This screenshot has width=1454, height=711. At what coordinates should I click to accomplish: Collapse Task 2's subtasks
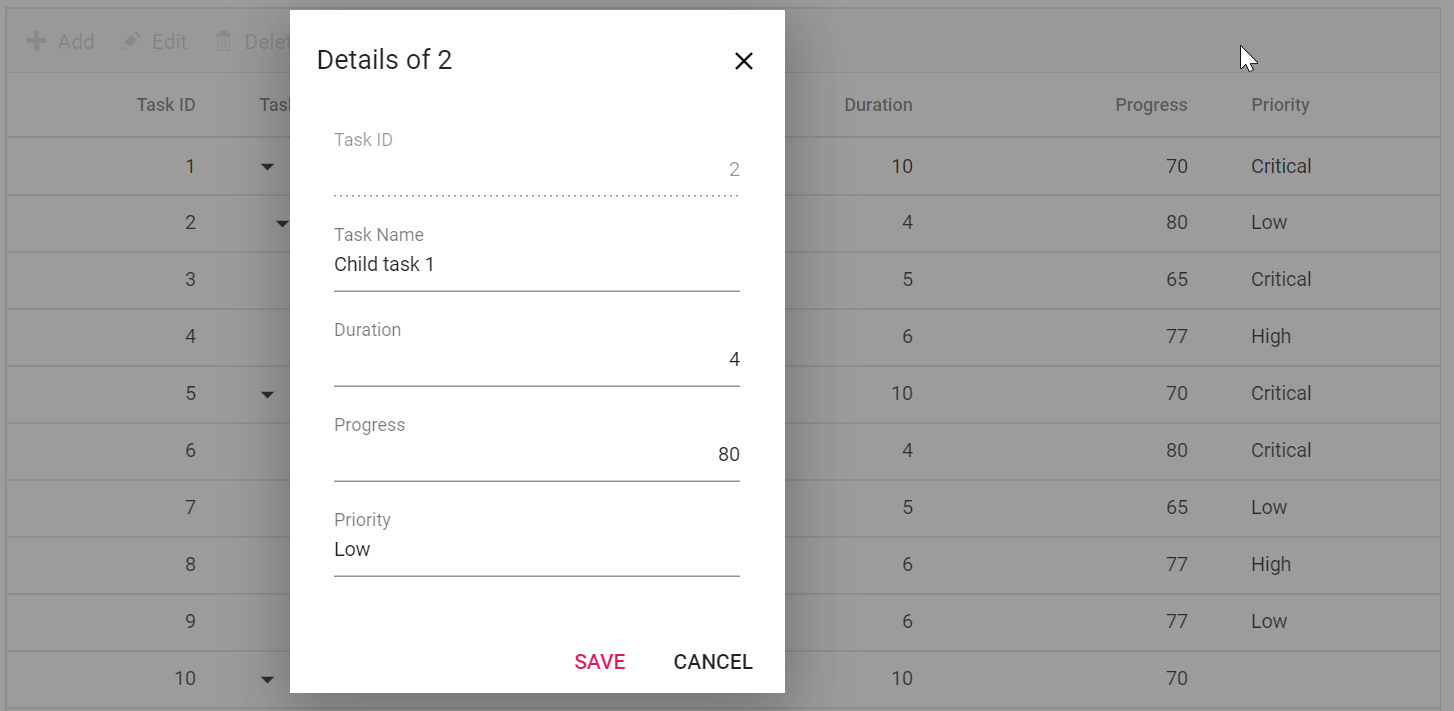point(282,224)
